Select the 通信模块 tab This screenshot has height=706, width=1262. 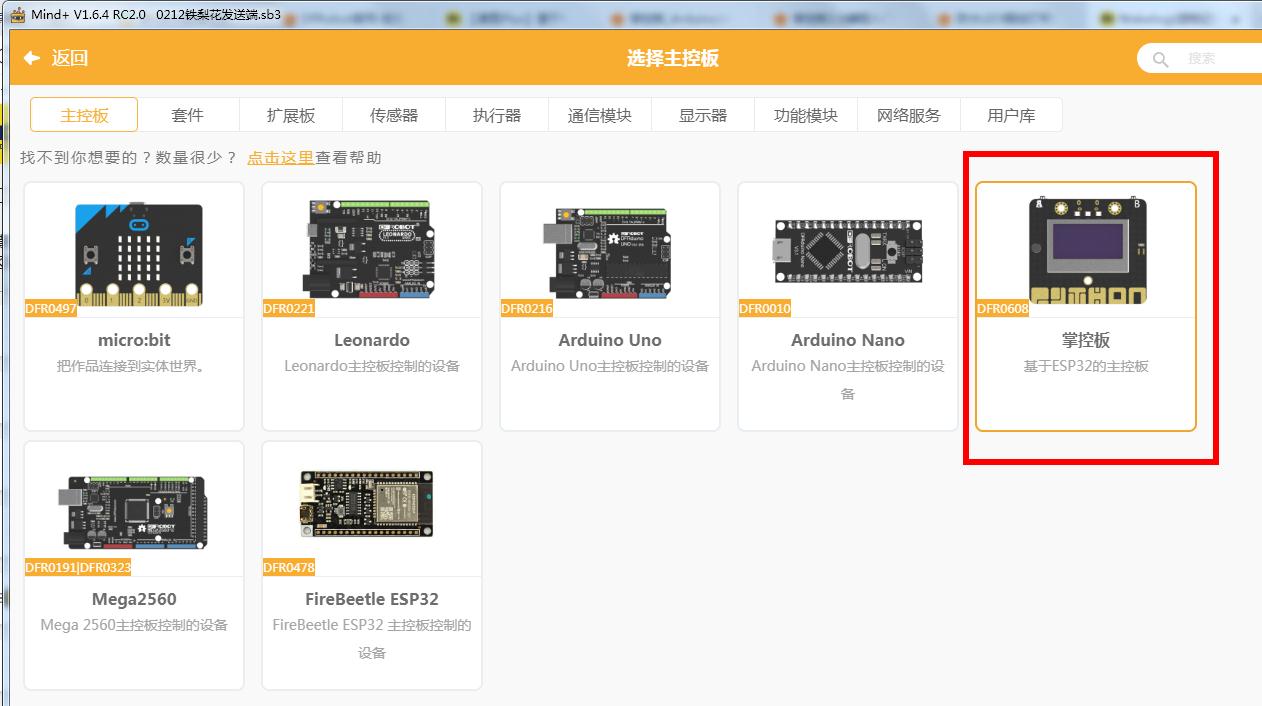point(600,115)
